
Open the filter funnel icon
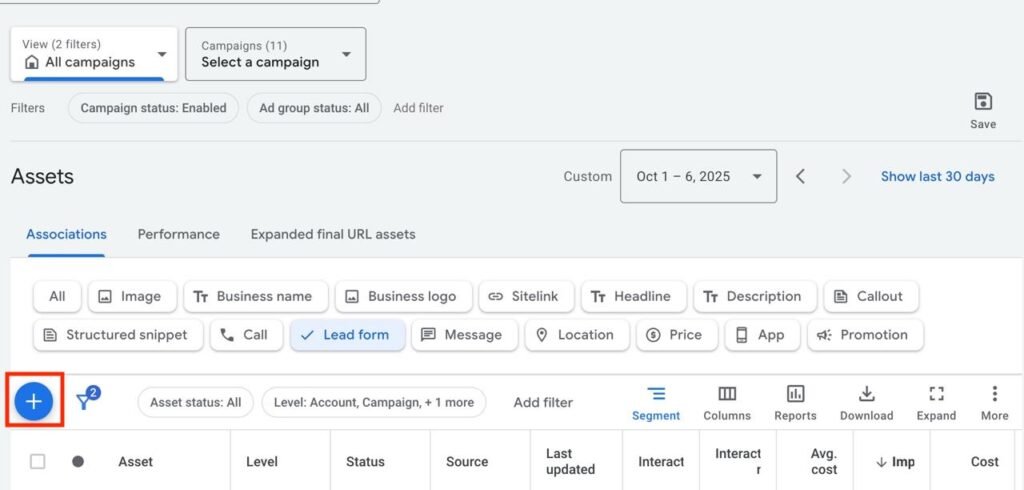(87, 402)
